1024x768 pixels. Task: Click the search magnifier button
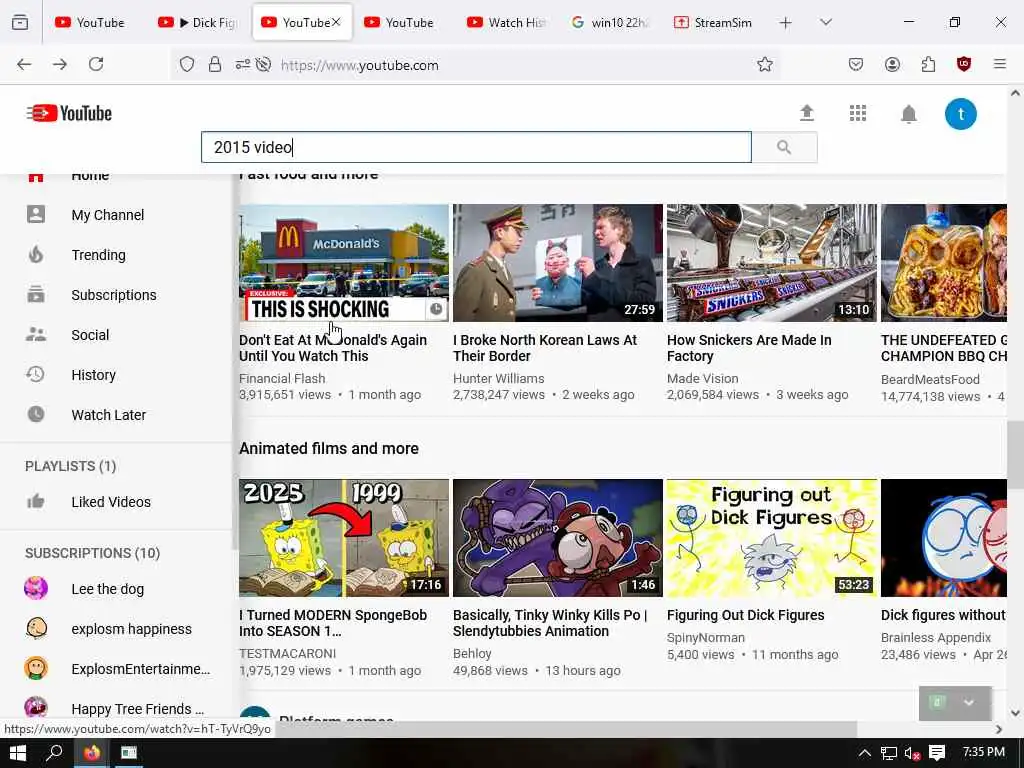click(x=784, y=148)
